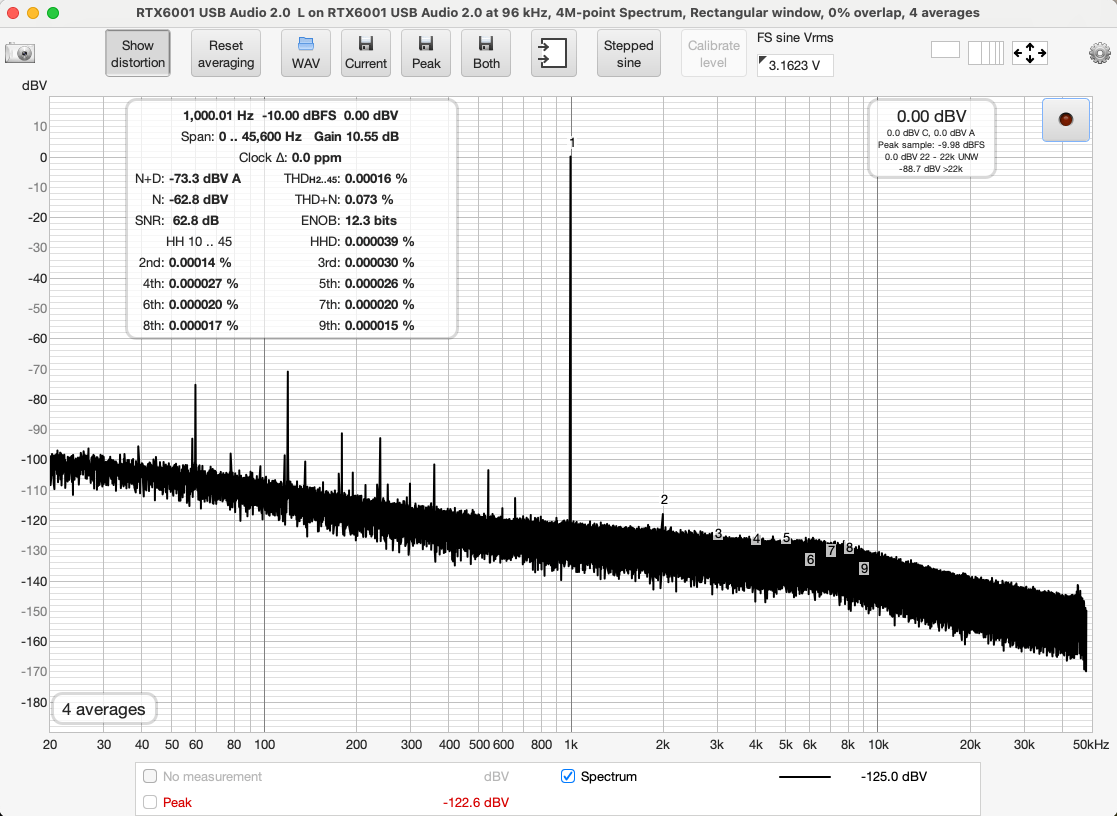This screenshot has width=1117, height=816.
Task: Click the Calibrate level button
Action: (713, 53)
